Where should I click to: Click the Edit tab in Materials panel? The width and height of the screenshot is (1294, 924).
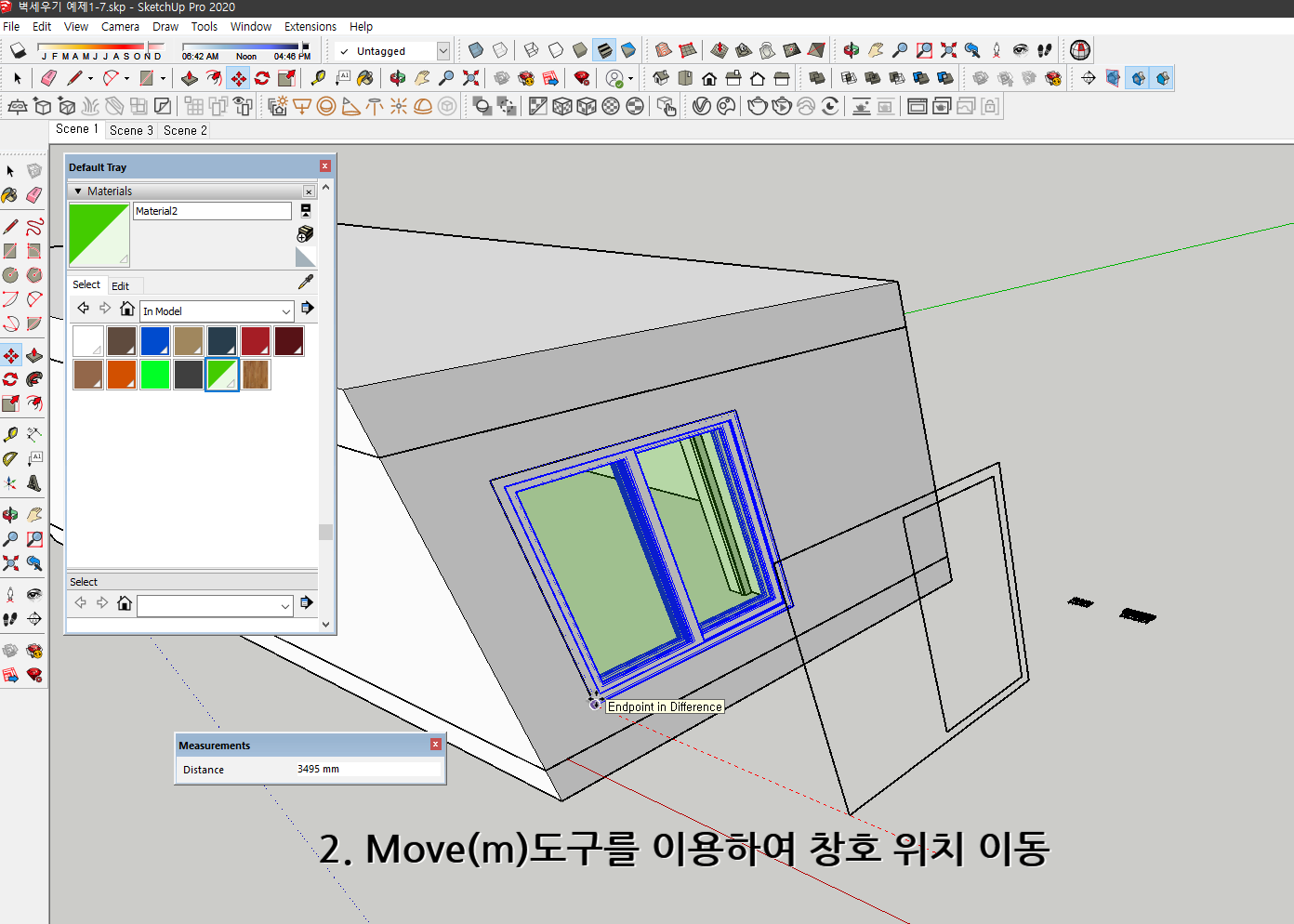tap(121, 285)
